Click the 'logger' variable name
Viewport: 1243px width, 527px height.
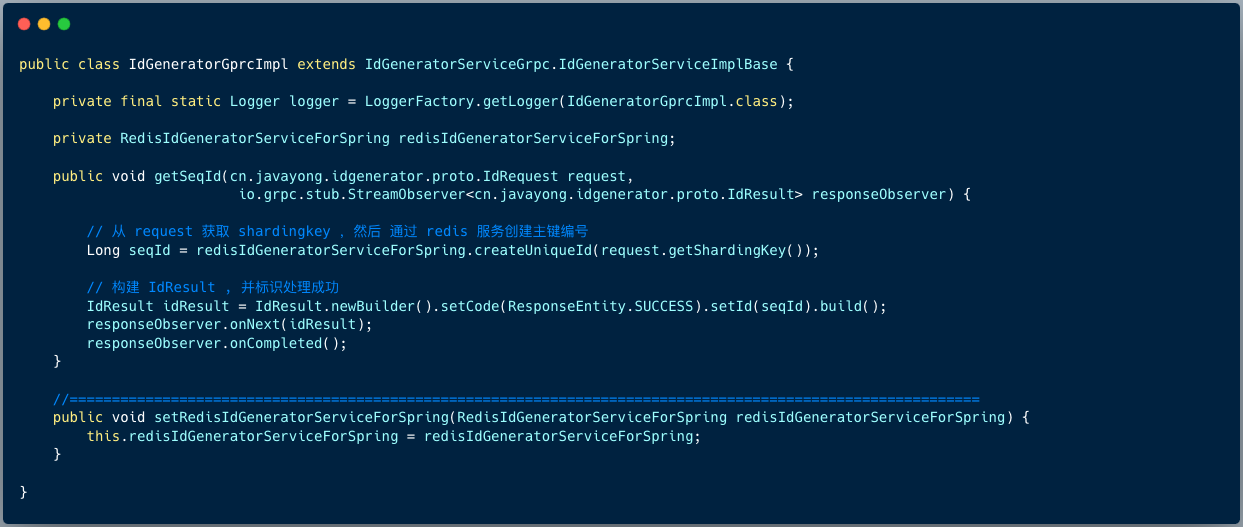[x=314, y=101]
